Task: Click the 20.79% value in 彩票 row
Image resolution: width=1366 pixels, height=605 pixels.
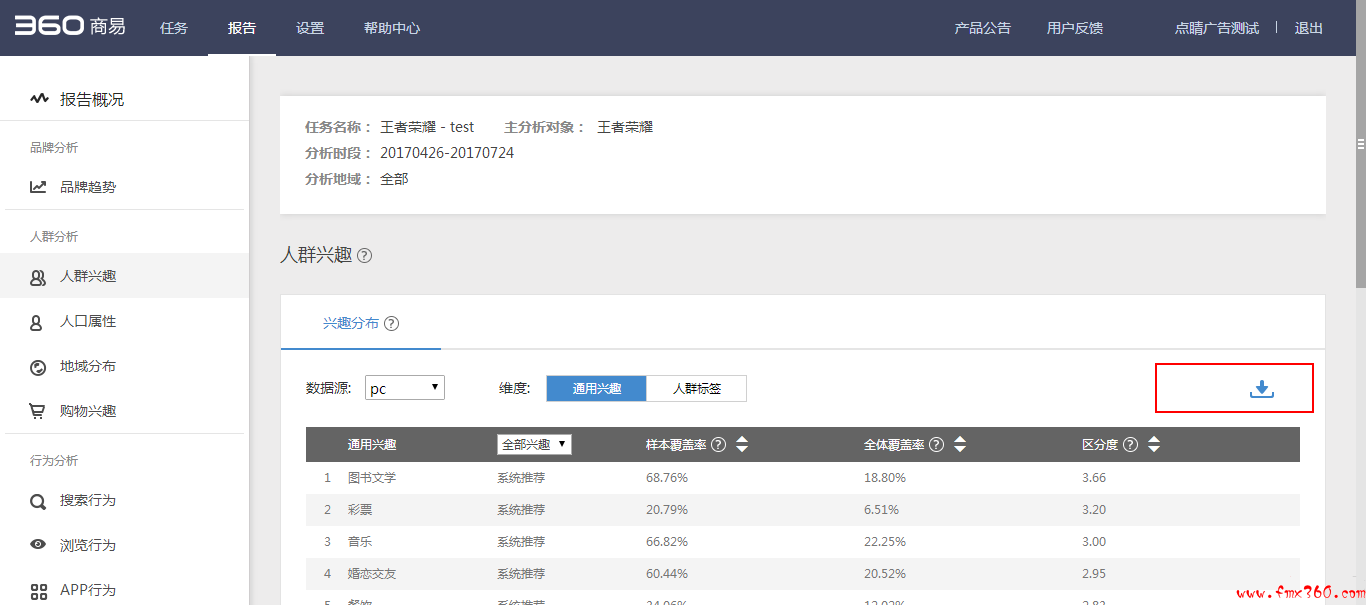Action: click(x=667, y=510)
